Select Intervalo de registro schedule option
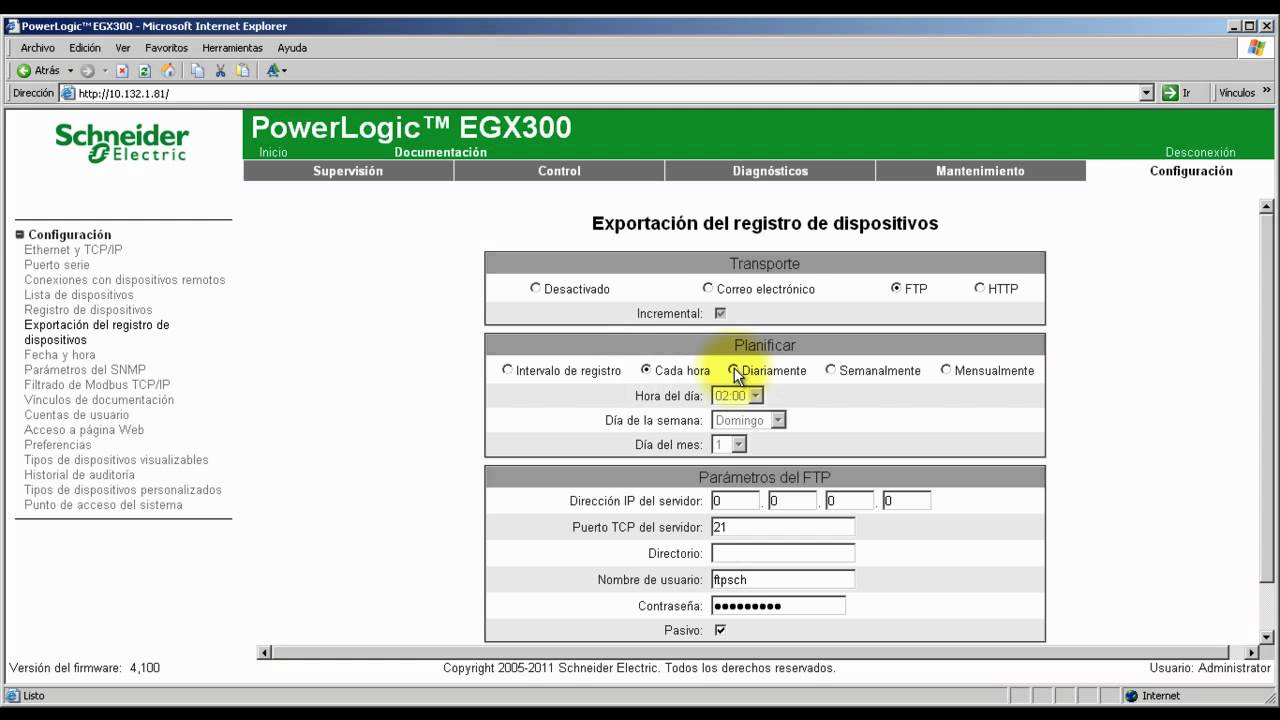 pos(508,370)
